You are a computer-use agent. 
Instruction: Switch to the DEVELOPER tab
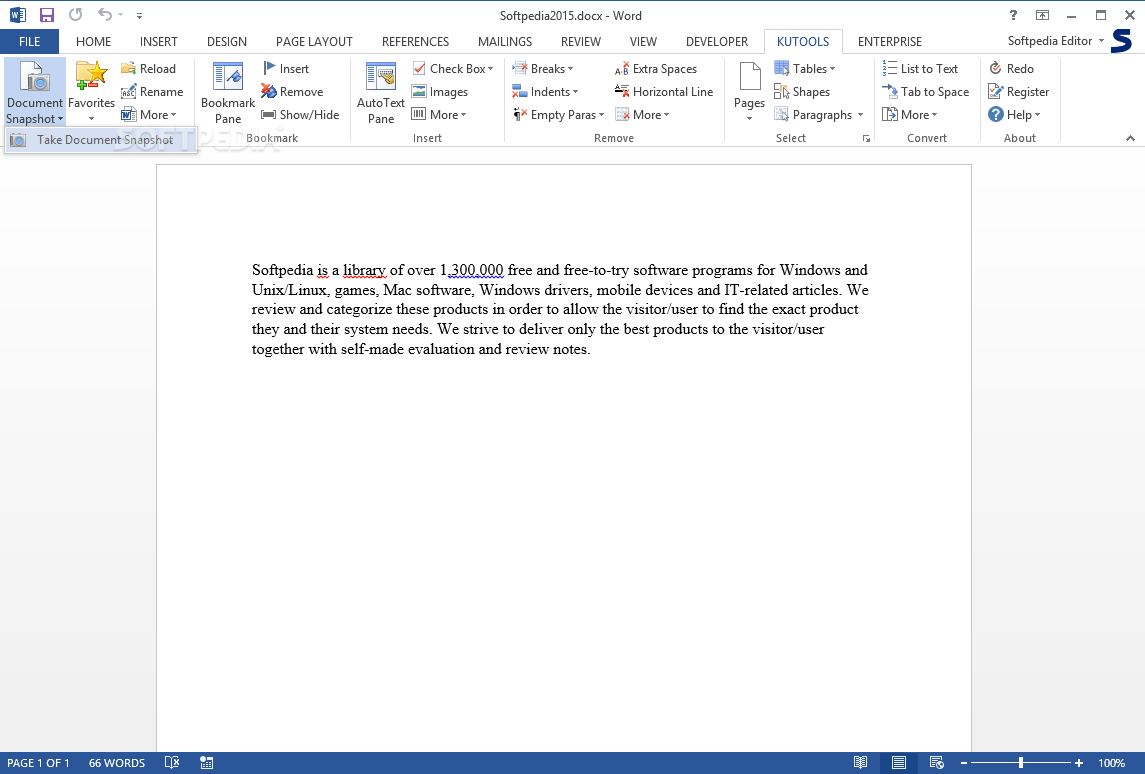point(717,42)
